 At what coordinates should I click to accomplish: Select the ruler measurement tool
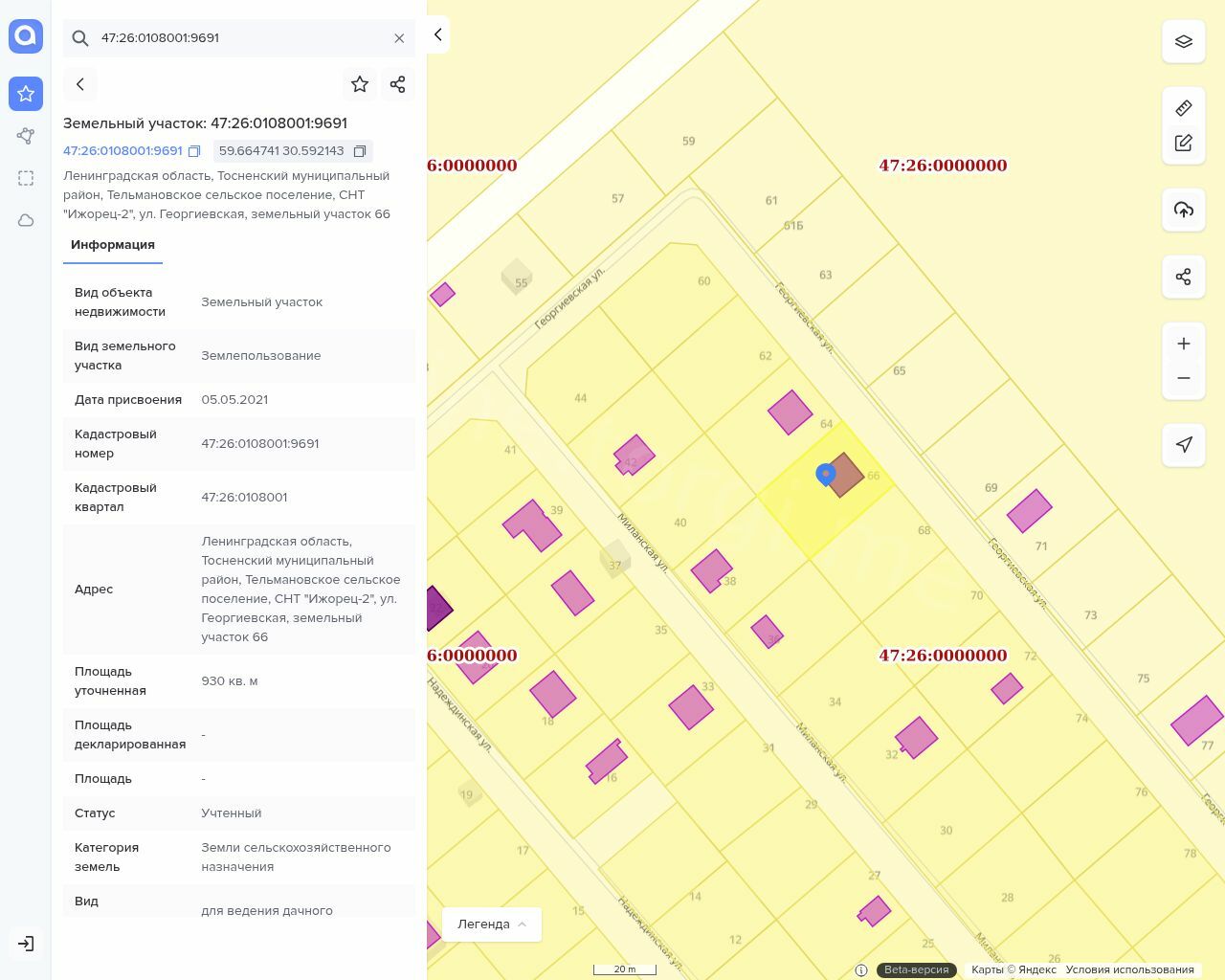click(x=1183, y=108)
